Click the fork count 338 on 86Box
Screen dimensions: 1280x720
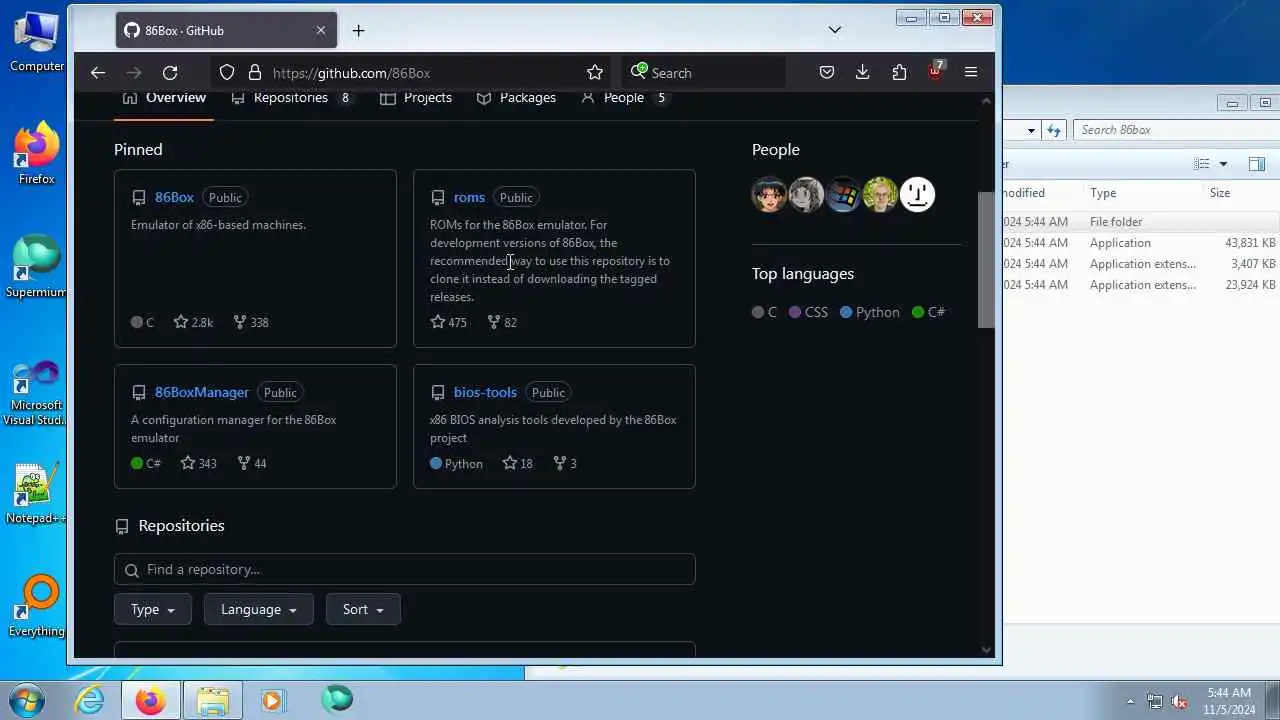click(251, 322)
